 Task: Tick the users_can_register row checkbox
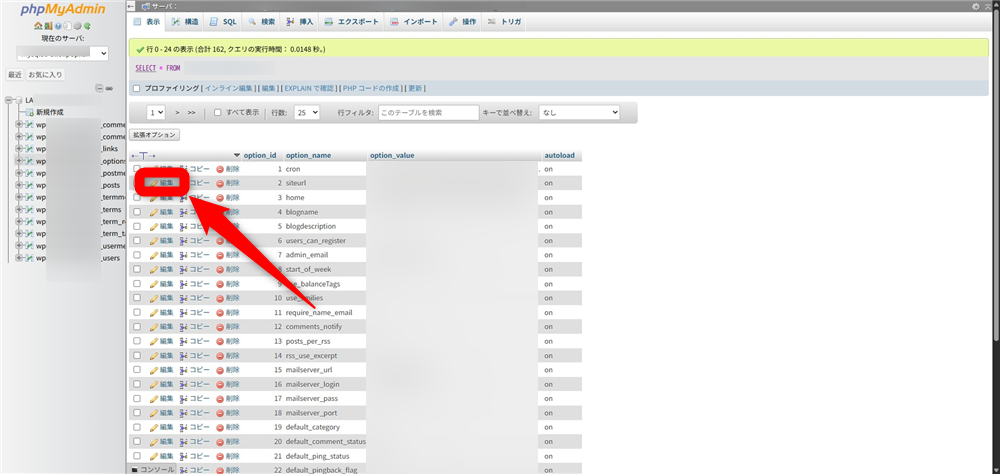point(136,241)
